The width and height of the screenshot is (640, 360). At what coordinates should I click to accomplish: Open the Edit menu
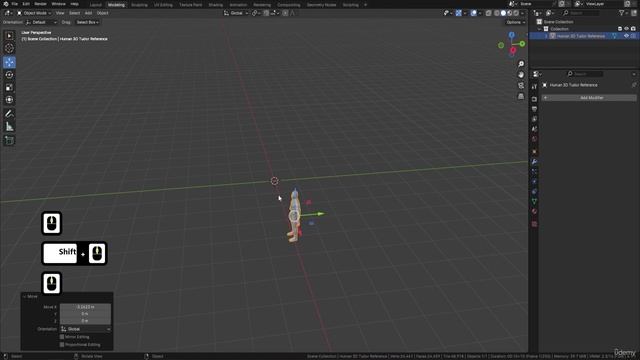click(x=26, y=4)
